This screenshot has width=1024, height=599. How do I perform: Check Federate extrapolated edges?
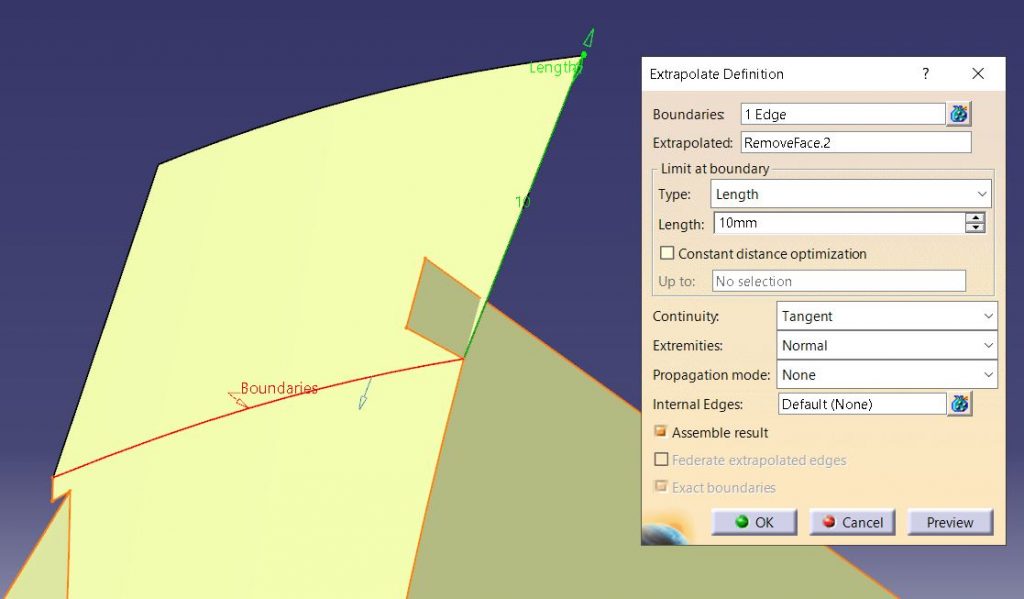click(x=661, y=459)
